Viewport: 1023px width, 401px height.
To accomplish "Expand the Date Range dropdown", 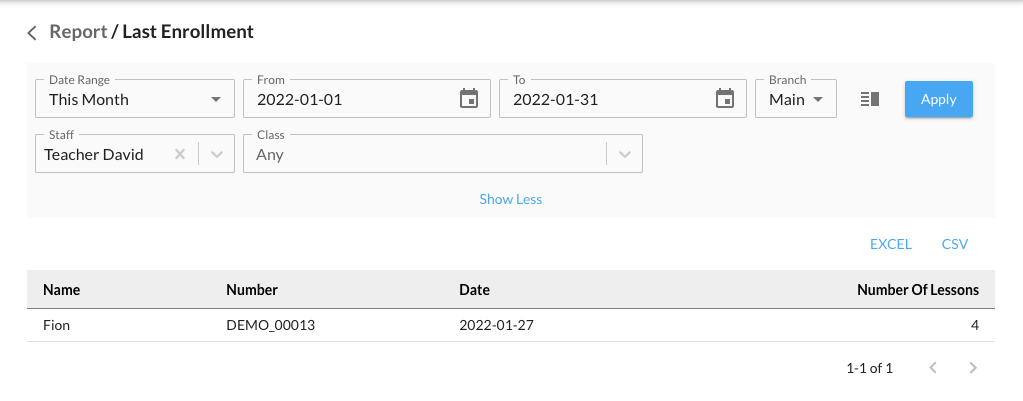I will pos(215,100).
